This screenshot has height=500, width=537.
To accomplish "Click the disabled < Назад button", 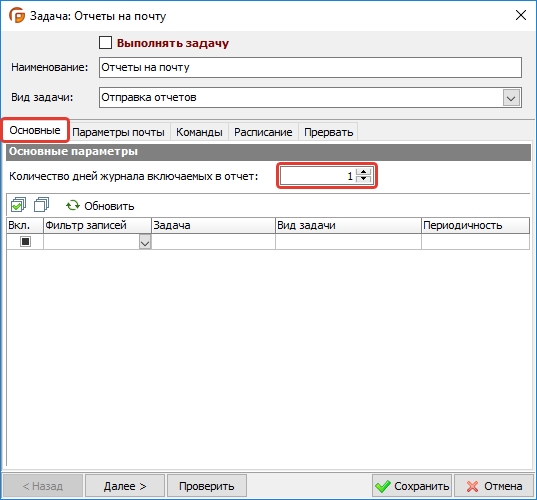I will (43, 486).
